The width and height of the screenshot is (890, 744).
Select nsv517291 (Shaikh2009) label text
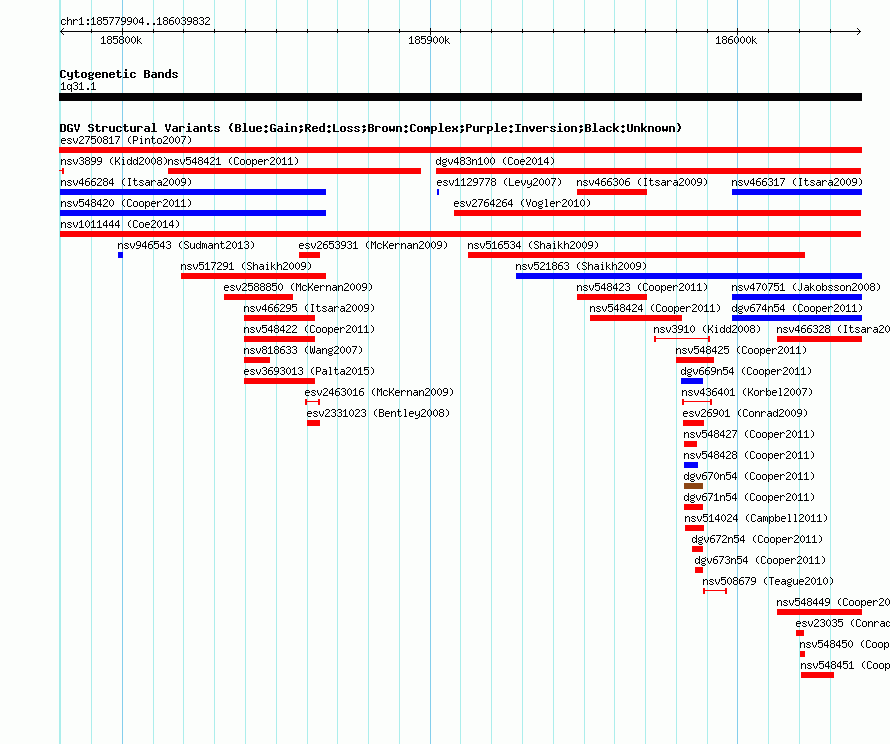tap(246, 266)
